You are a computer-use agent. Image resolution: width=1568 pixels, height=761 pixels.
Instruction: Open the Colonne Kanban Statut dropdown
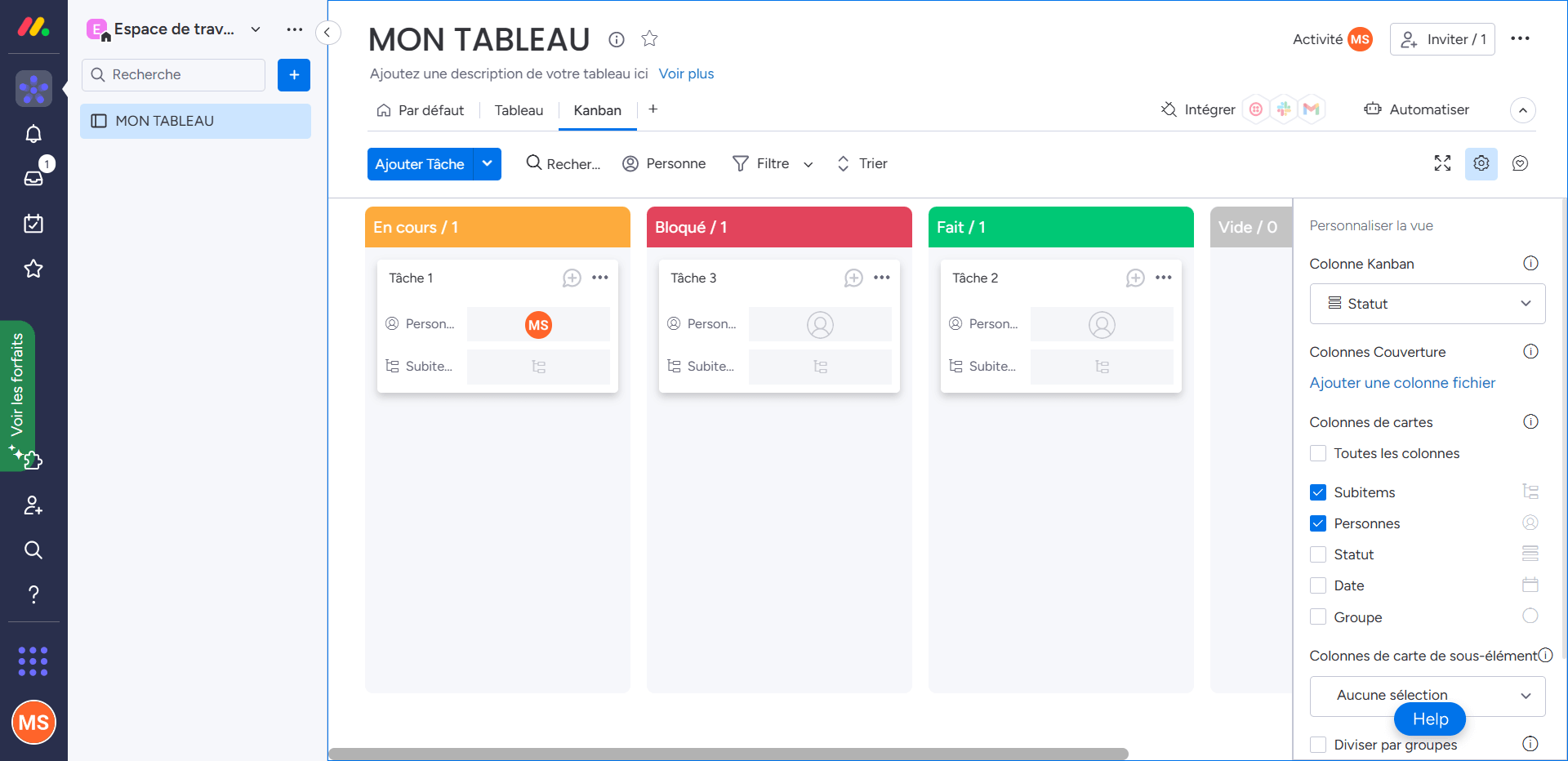coord(1427,304)
